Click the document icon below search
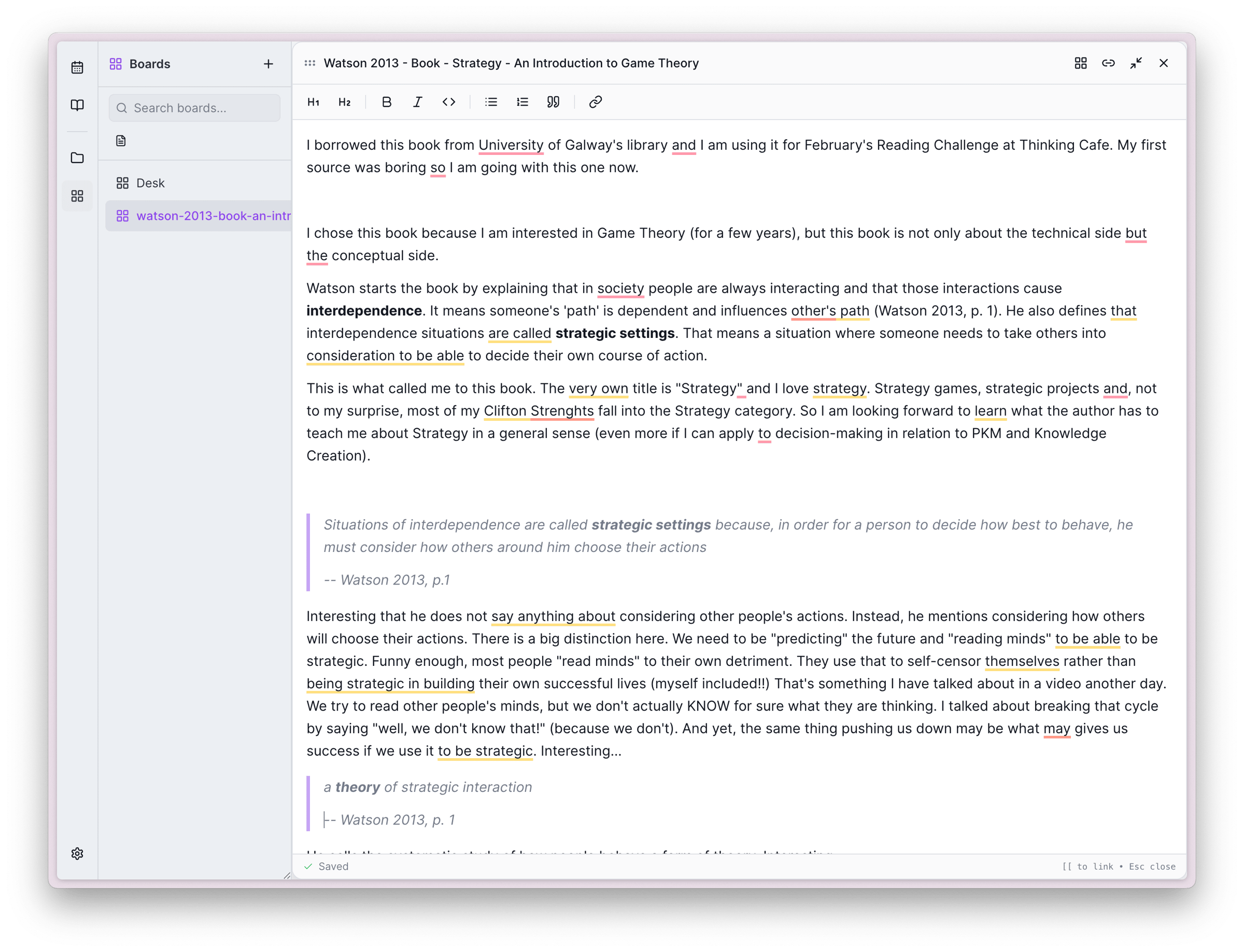 click(121, 140)
